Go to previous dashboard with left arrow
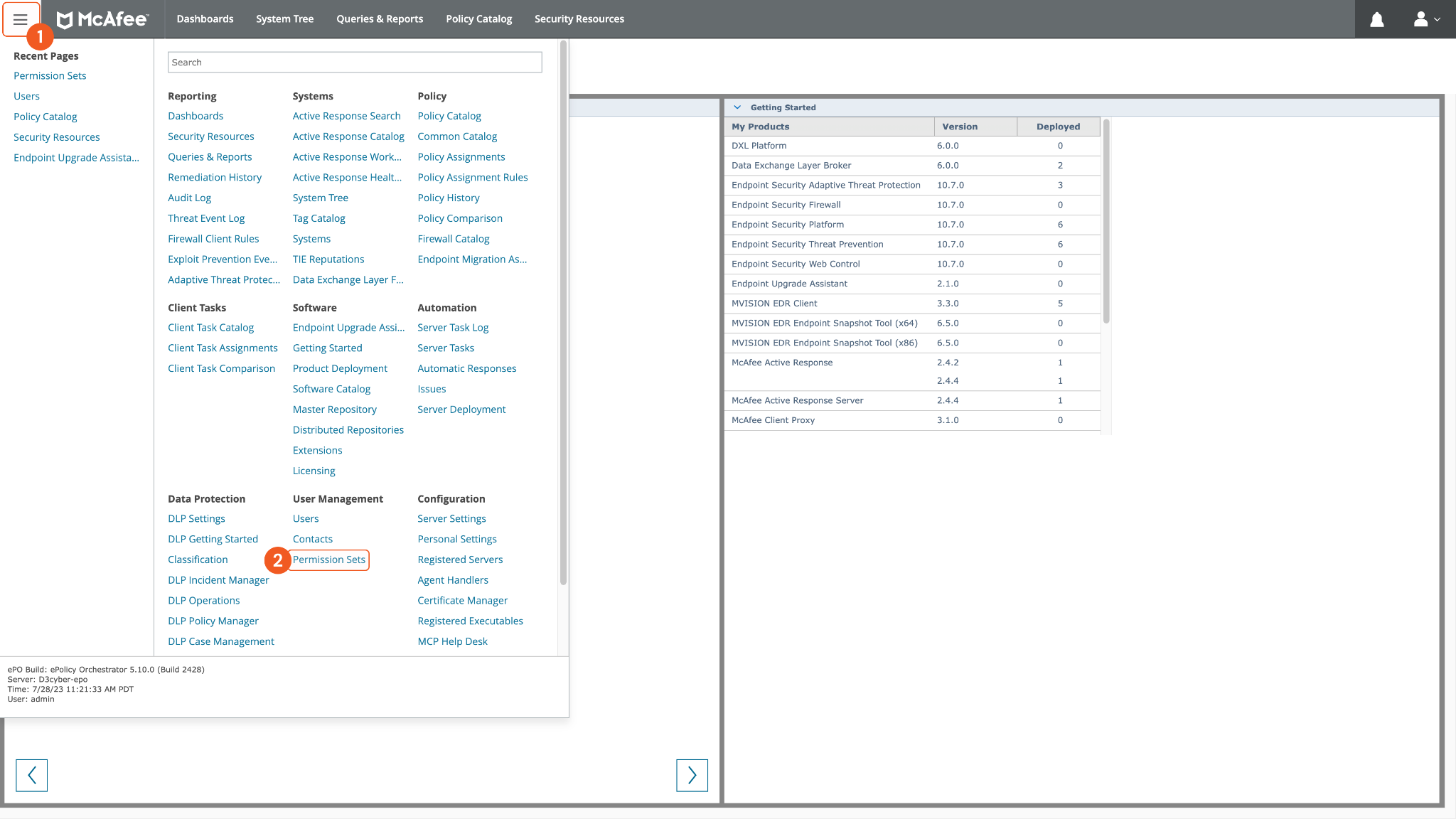 [31, 775]
